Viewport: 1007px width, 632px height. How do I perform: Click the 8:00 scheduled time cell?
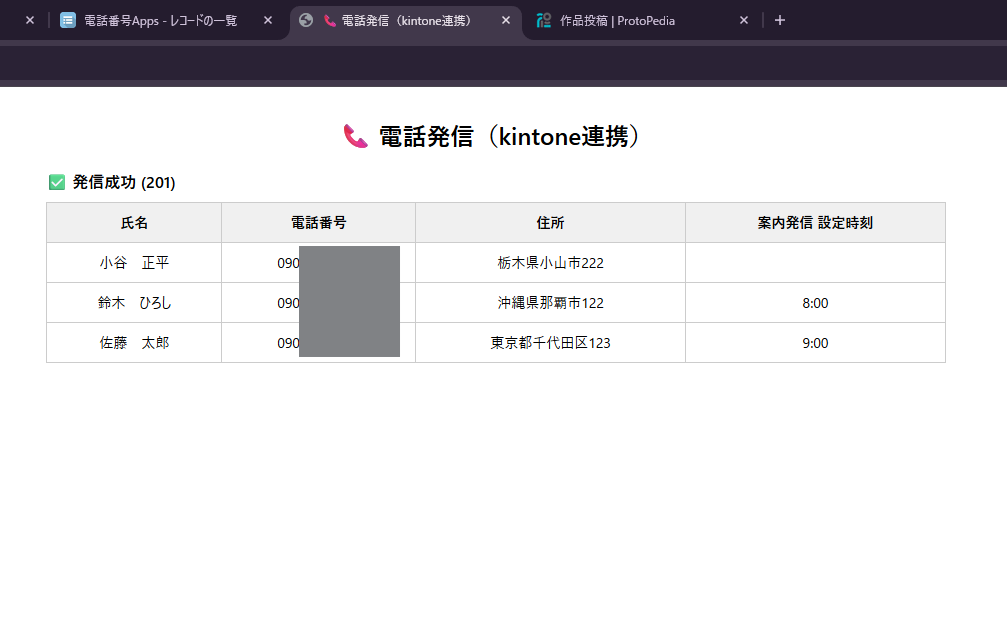pos(815,303)
